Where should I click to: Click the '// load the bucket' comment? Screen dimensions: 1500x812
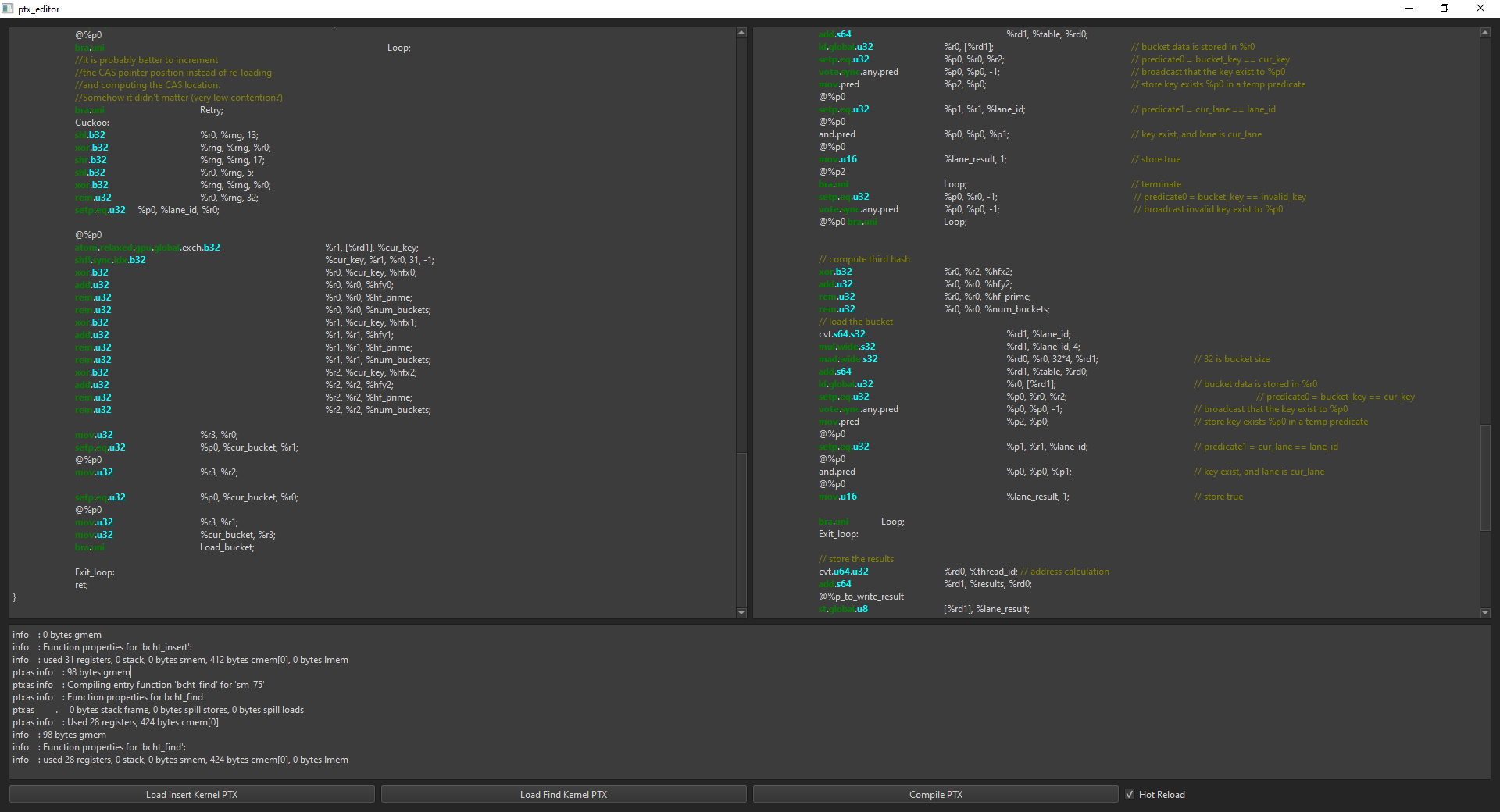coord(855,322)
